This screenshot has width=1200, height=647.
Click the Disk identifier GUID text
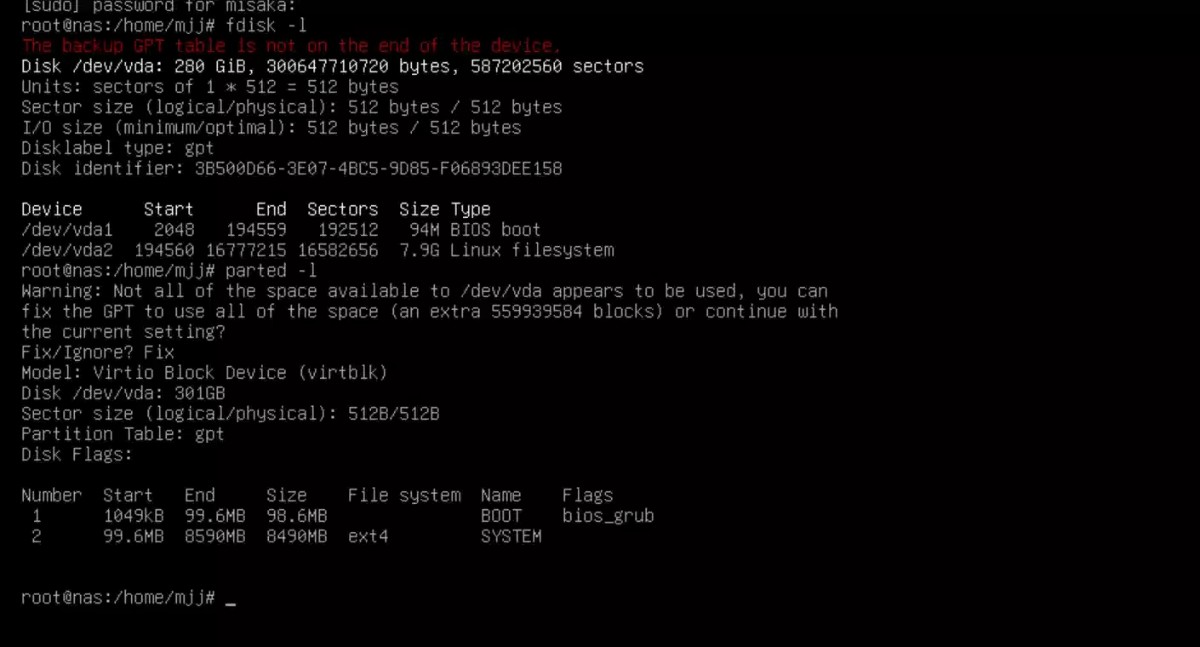373,168
